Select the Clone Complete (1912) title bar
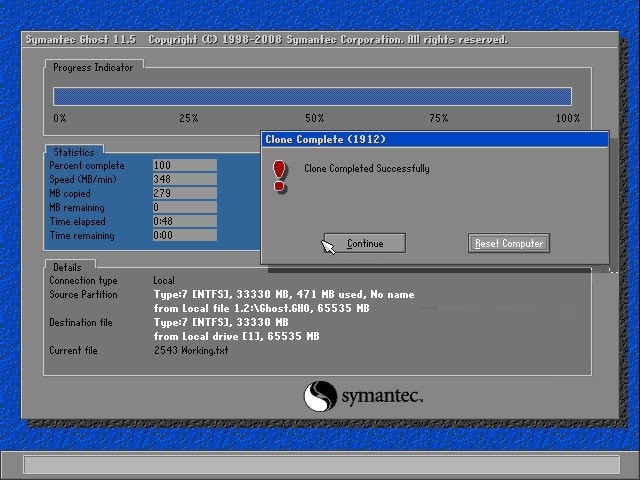640x480 pixels. (x=434, y=140)
